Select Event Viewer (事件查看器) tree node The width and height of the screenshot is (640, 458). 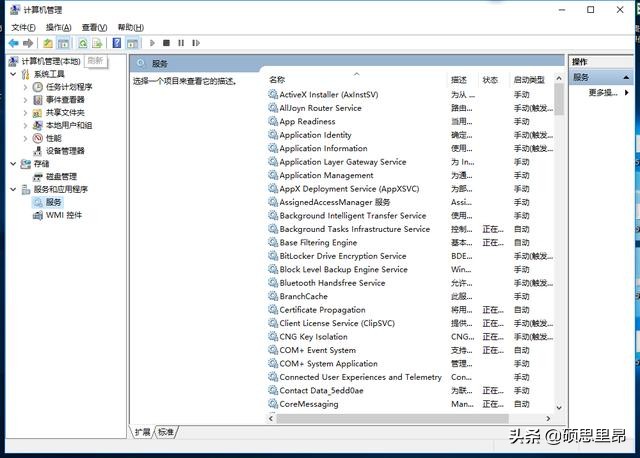tap(65, 100)
